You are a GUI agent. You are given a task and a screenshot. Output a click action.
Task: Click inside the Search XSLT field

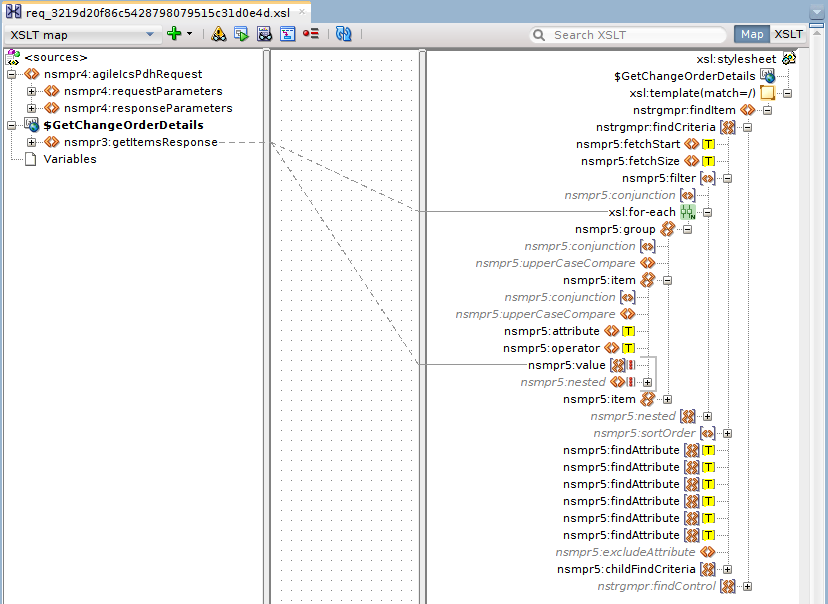630,34
